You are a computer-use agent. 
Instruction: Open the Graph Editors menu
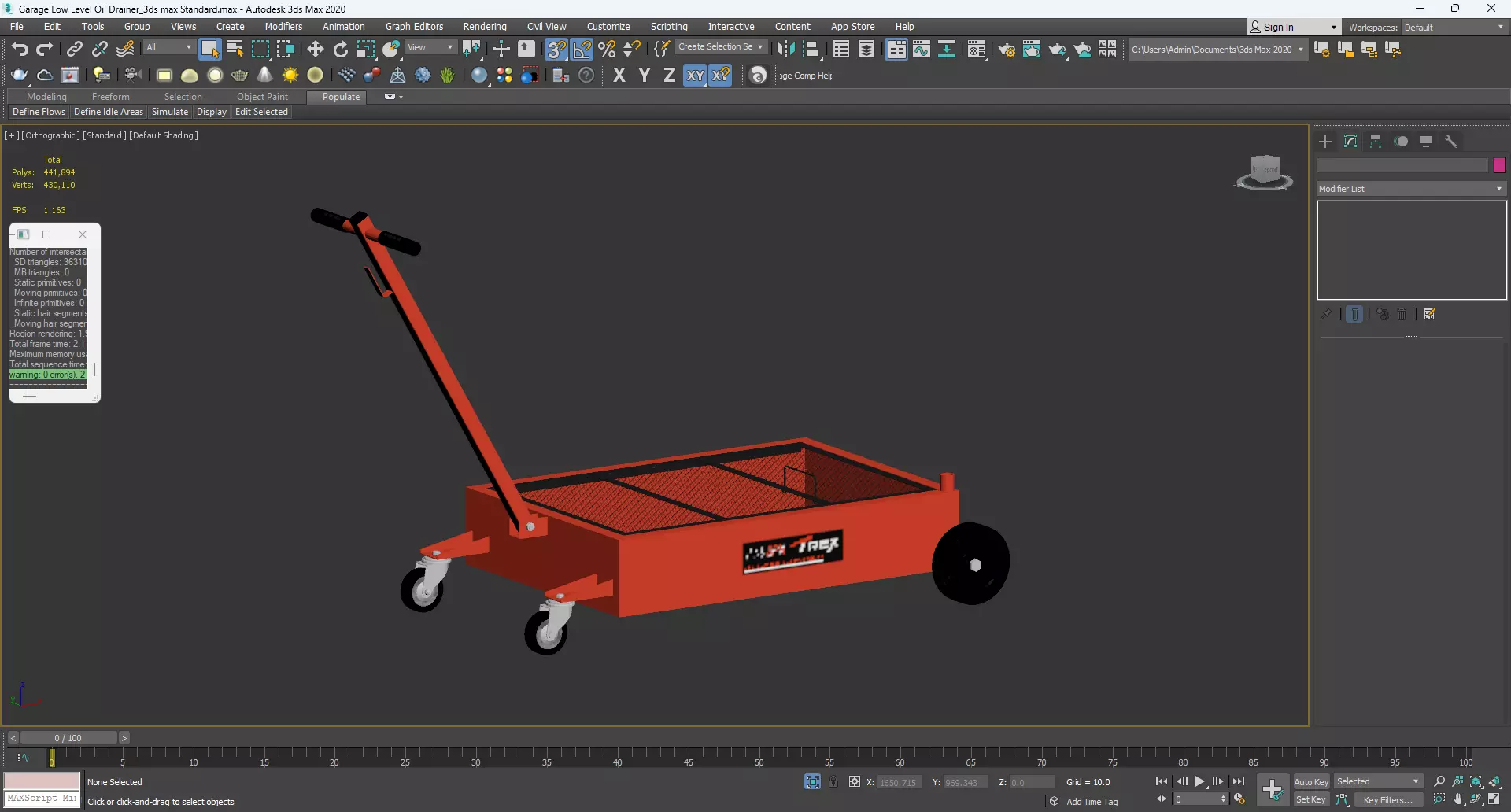(x=414, y=27)
